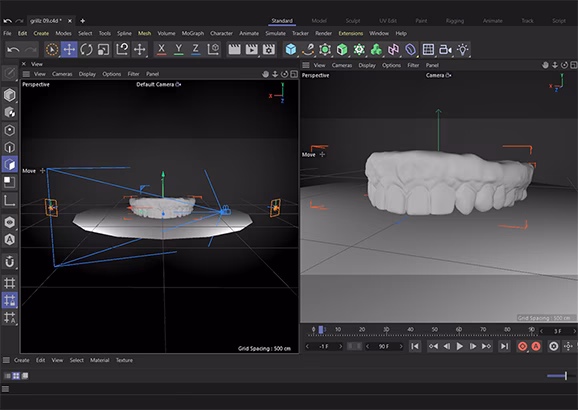This screenshot has height=410, width=578.
Task: Toggle X axis lock
Action: coord(161,49)
